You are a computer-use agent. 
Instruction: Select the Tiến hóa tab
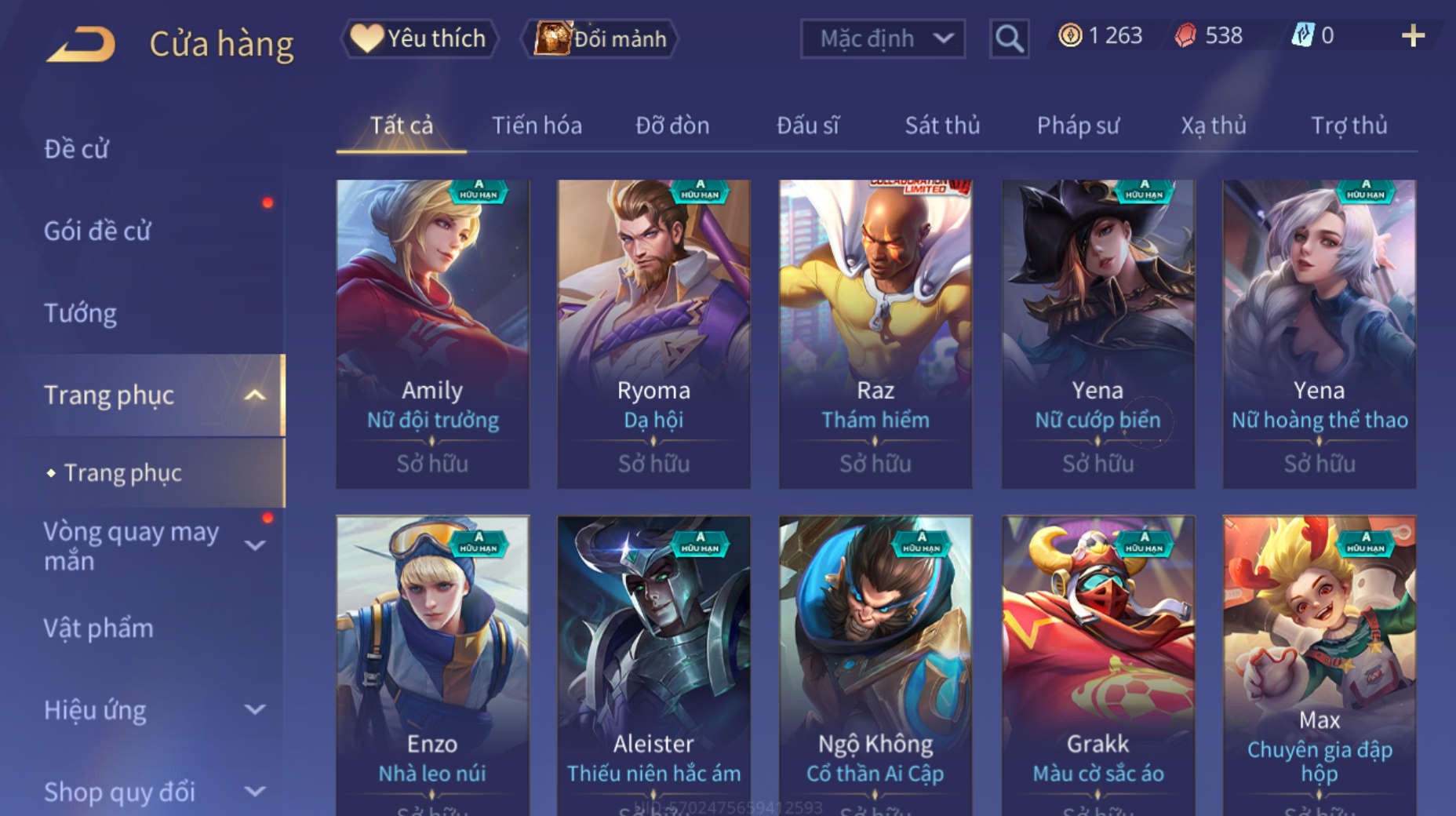tap(537, 126)
